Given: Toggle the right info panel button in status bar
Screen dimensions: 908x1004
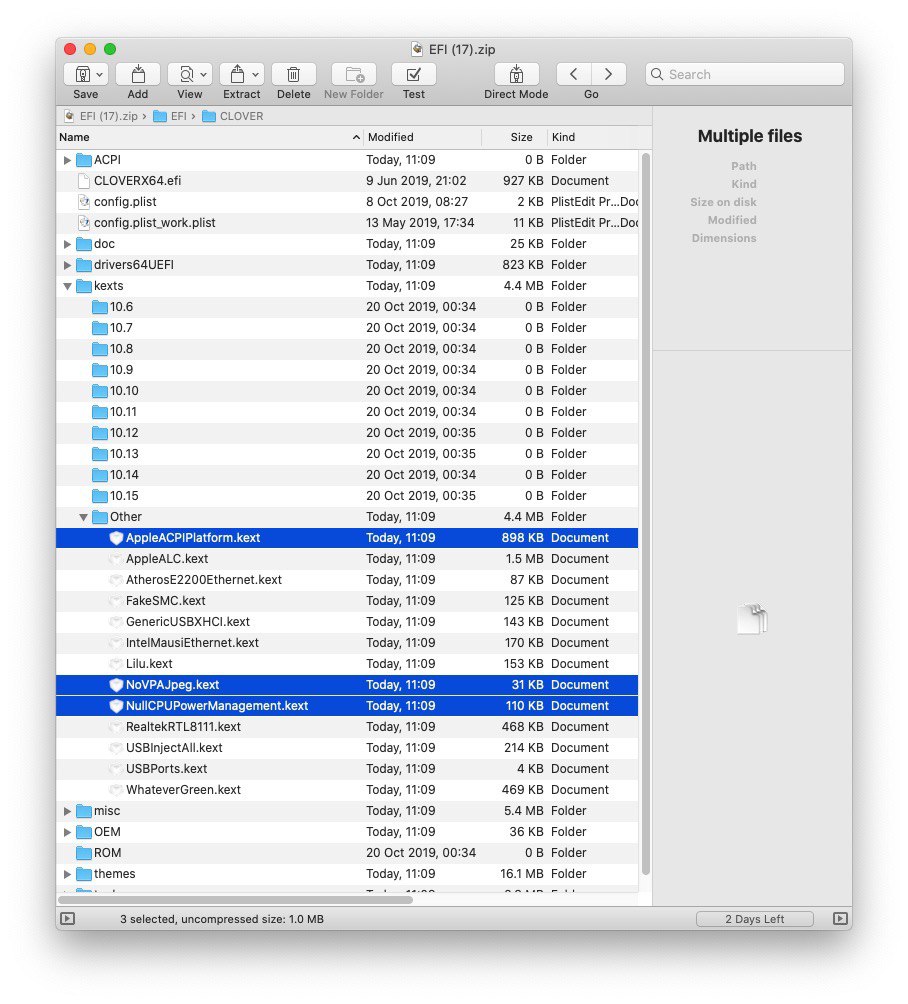Looking at the screenshot, I should coord(840,919).
